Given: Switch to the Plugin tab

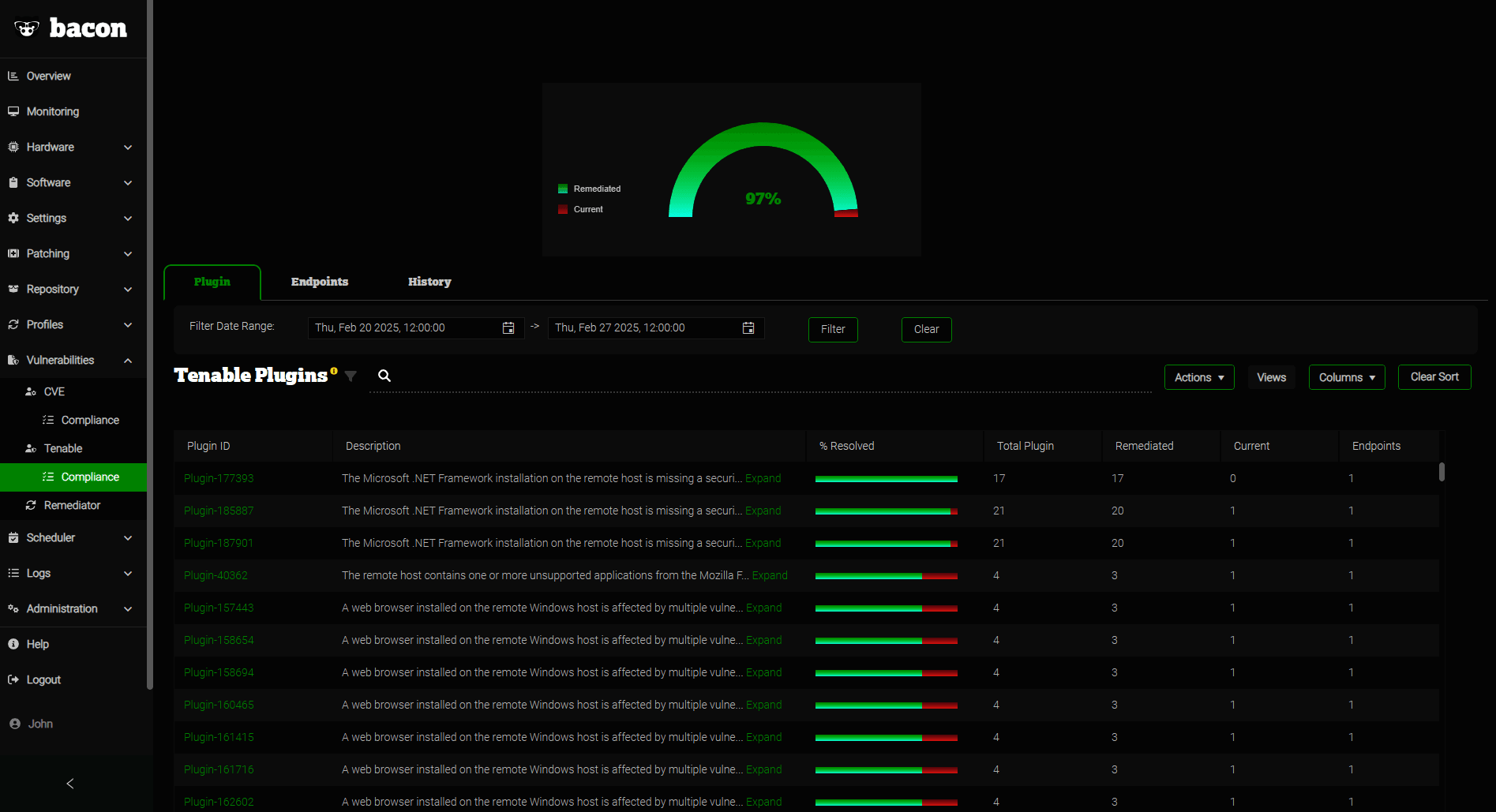Looking at the screenshot, I should [x=212, y=282].
